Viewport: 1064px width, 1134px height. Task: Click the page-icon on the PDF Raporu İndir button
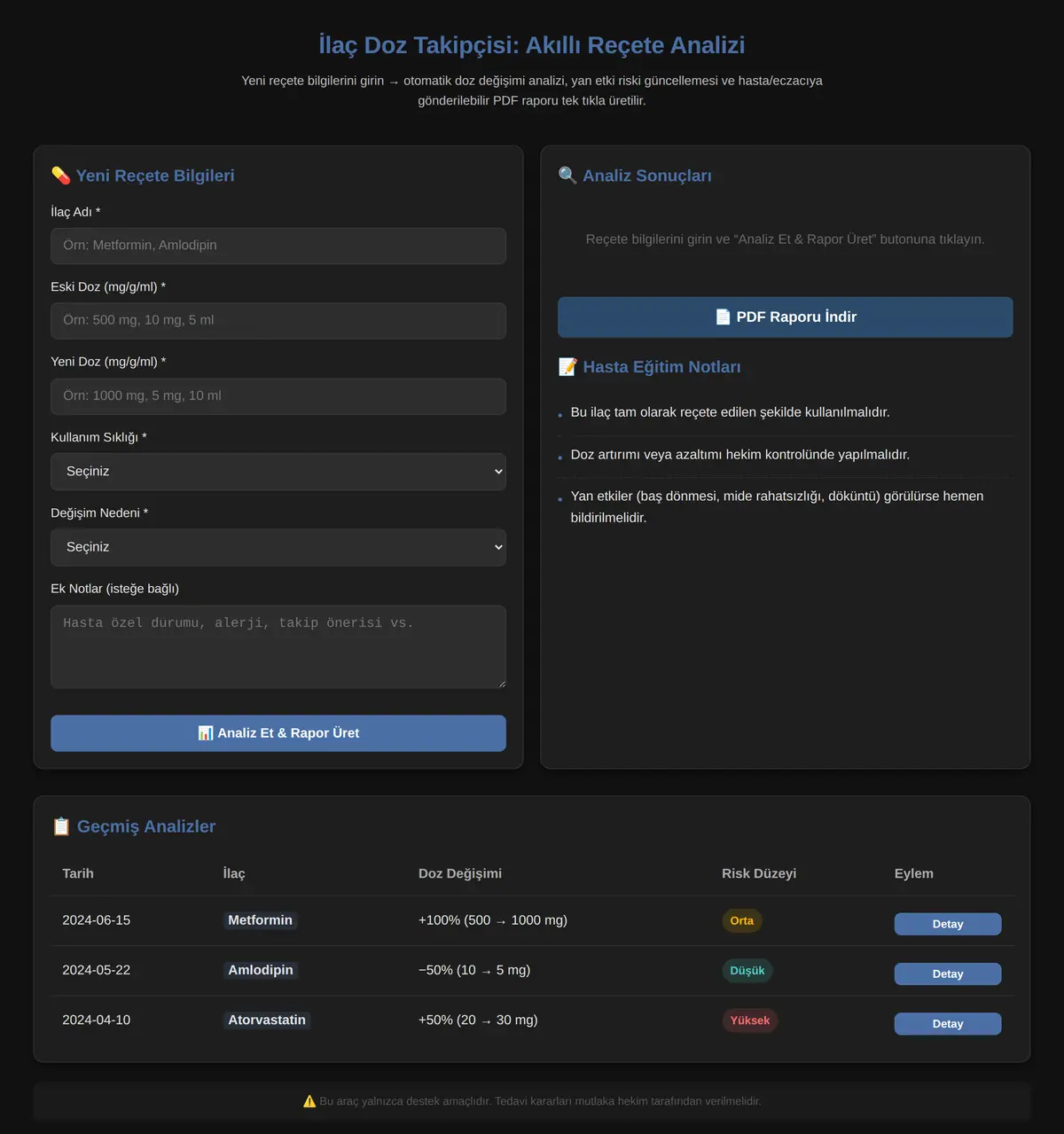(724, 317)
